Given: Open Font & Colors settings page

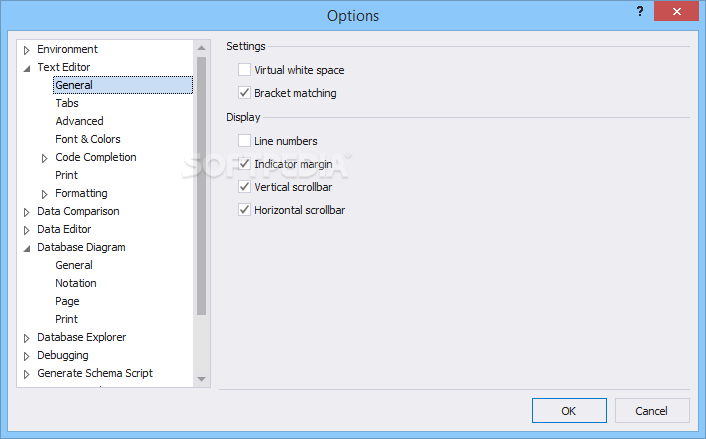Looking at the screenshot, I should pyautogui.click(x=88, y=139).
